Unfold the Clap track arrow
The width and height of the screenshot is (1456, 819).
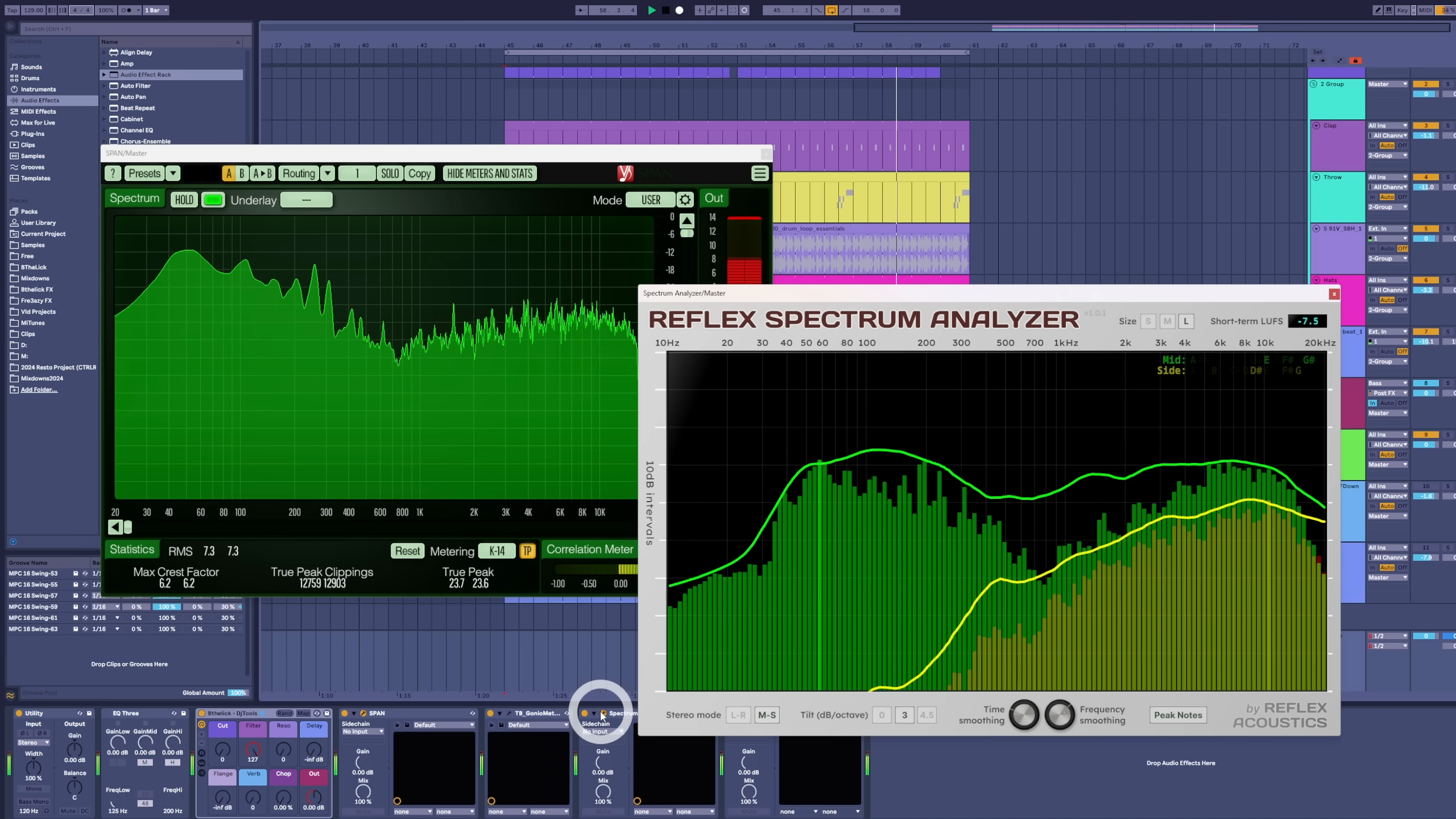[x=1316, y=126]
